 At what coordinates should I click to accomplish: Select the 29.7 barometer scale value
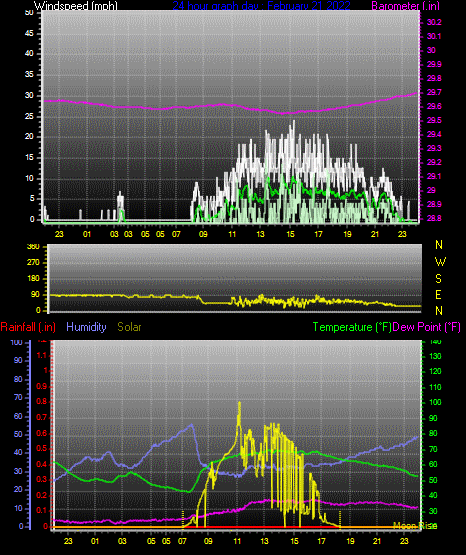point(434,92)
